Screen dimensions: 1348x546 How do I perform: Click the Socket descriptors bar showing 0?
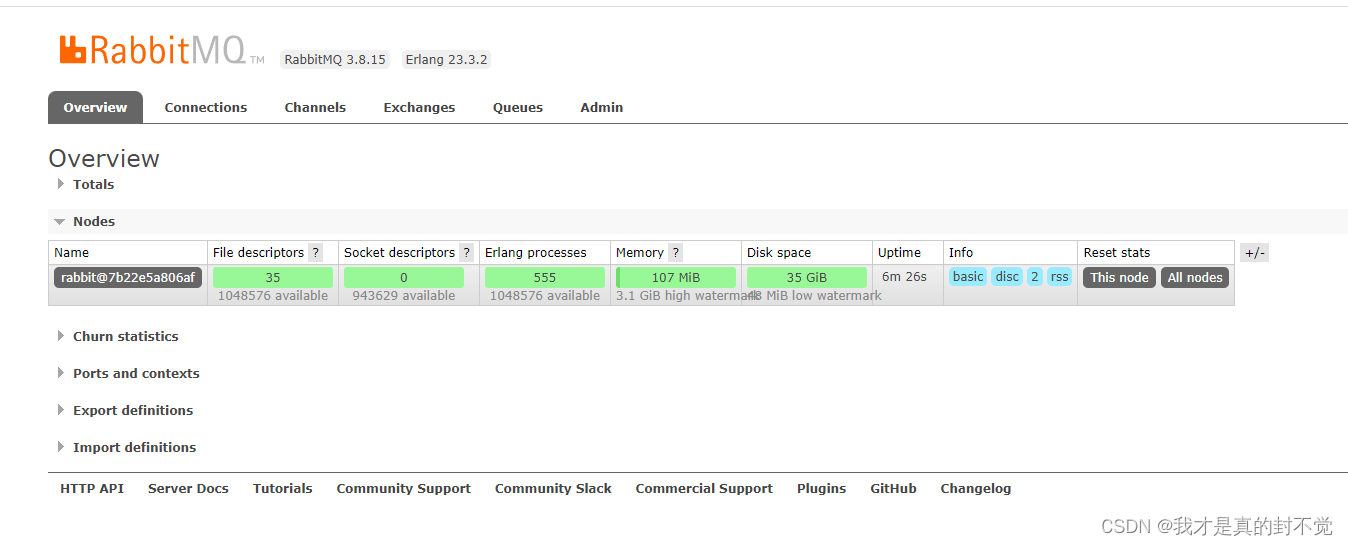(x=404, y=277)
